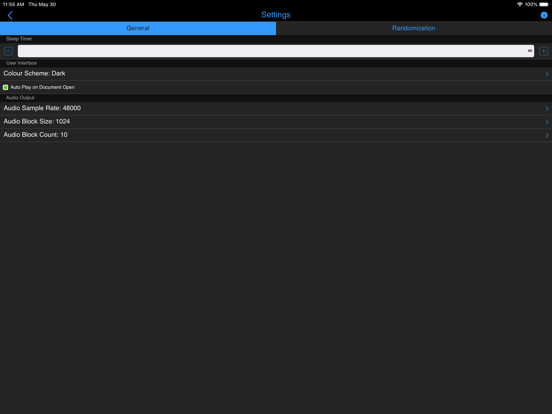The image size is (552, 414).
Task: Select Audio Block Count: 10 row
Action: click(x=276, y=135)
